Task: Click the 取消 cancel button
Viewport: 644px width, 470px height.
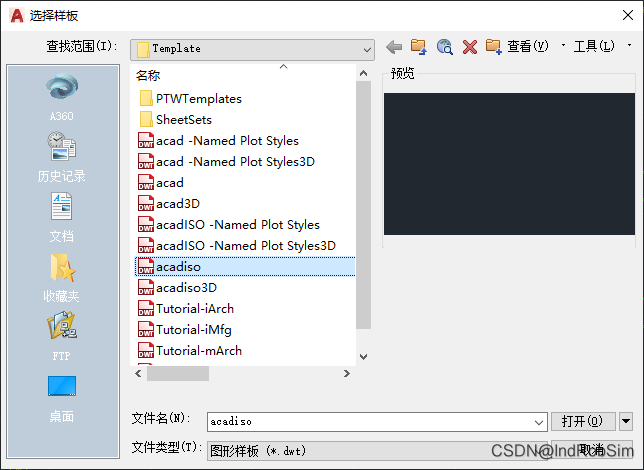Action: point(592,449)
